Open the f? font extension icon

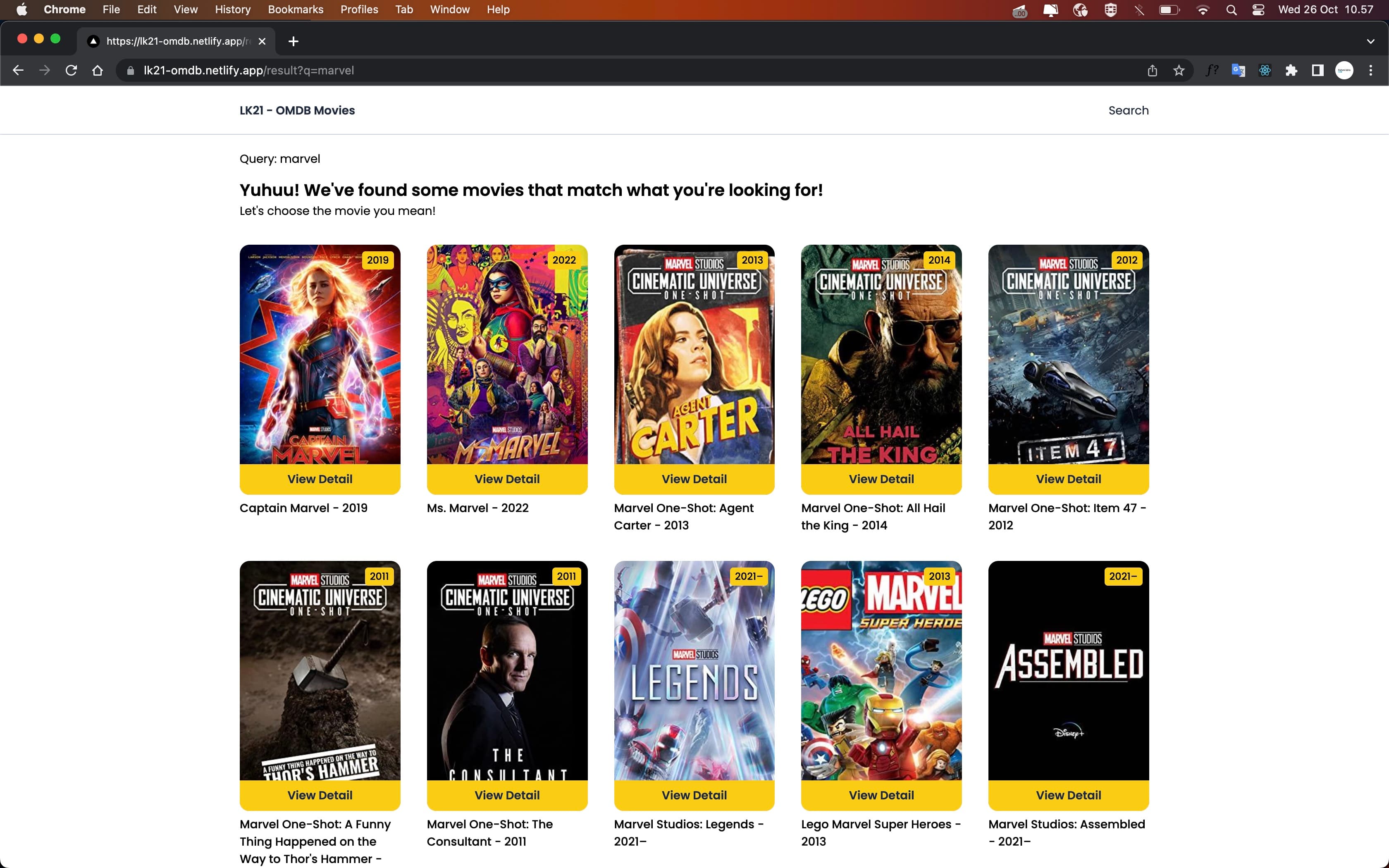coord(1212,70)
